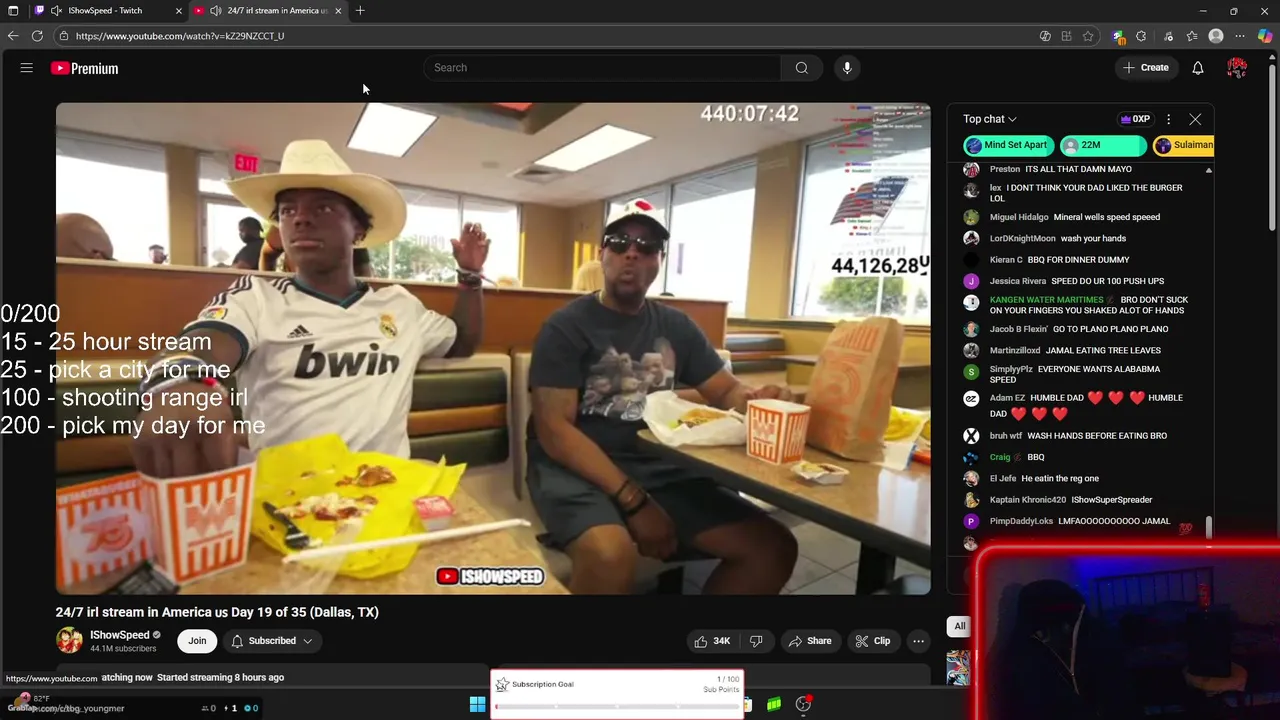Dislike the video with thumbs down
The image size is (1280, 720).
(x=756, y=641)
